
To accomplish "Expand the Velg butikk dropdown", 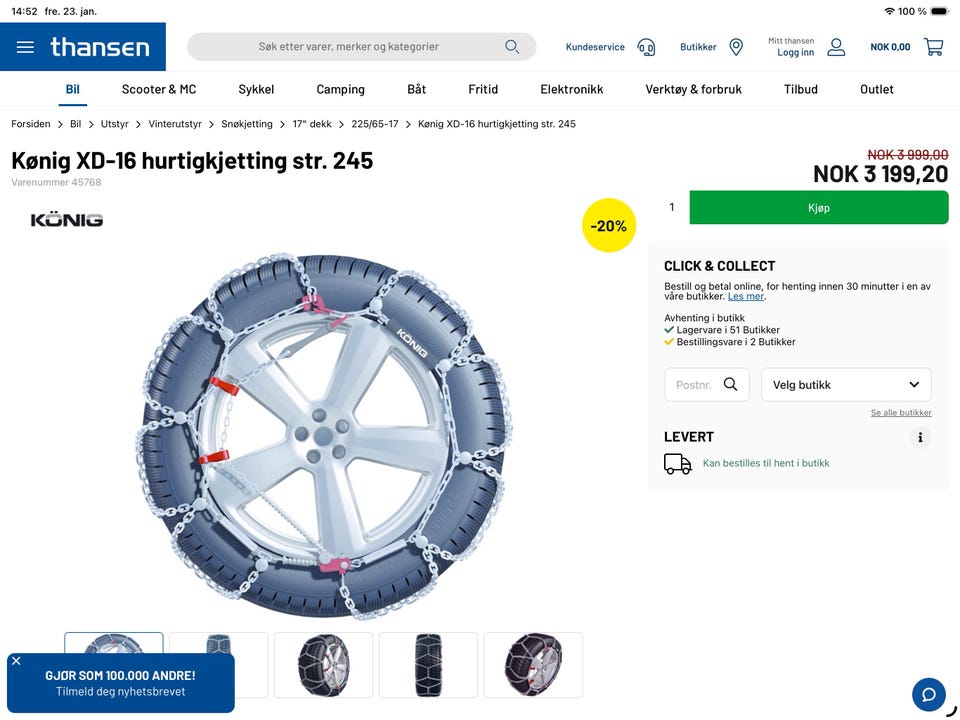I will coord(846,385).
